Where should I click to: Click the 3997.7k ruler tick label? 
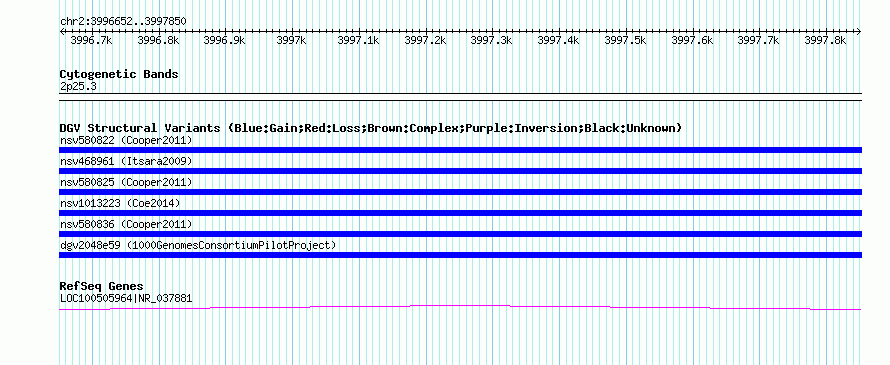pos(758,40)
